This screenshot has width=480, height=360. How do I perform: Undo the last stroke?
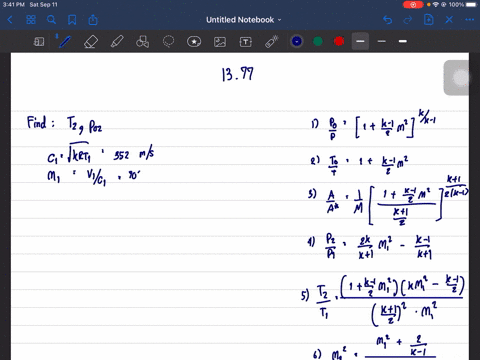pyautogui.click(x=387, y=20)
